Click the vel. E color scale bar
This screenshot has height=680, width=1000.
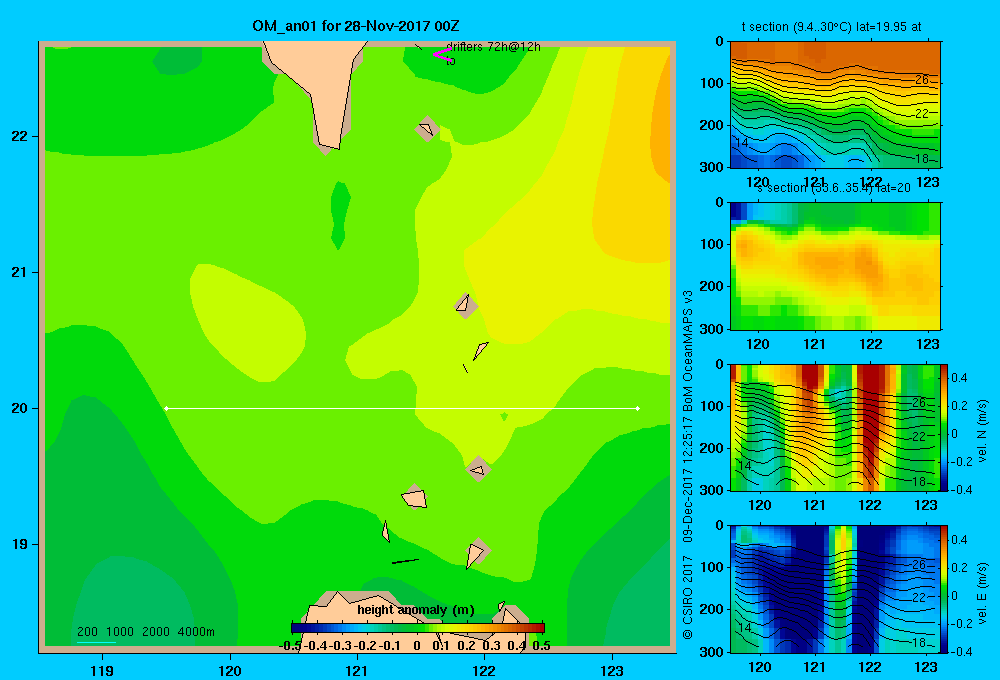click(x=945, y=589)
